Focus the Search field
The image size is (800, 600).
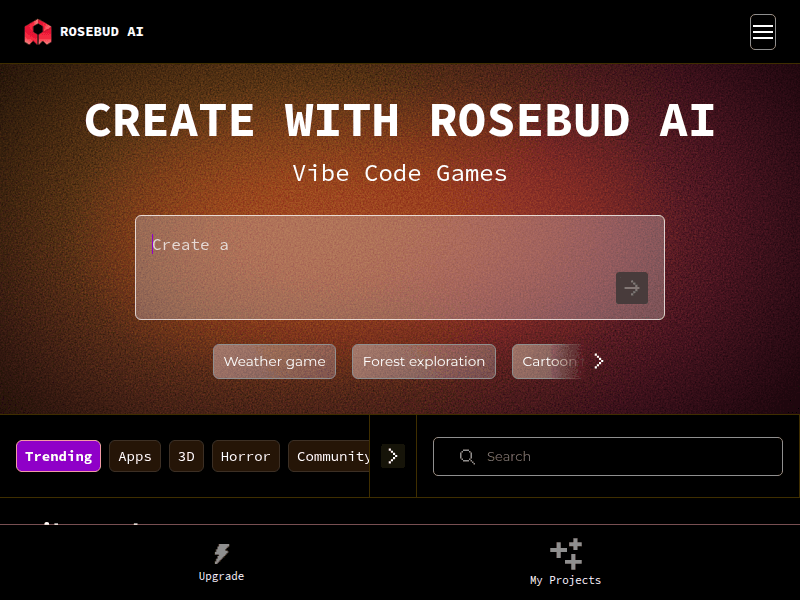pos(608,457)
